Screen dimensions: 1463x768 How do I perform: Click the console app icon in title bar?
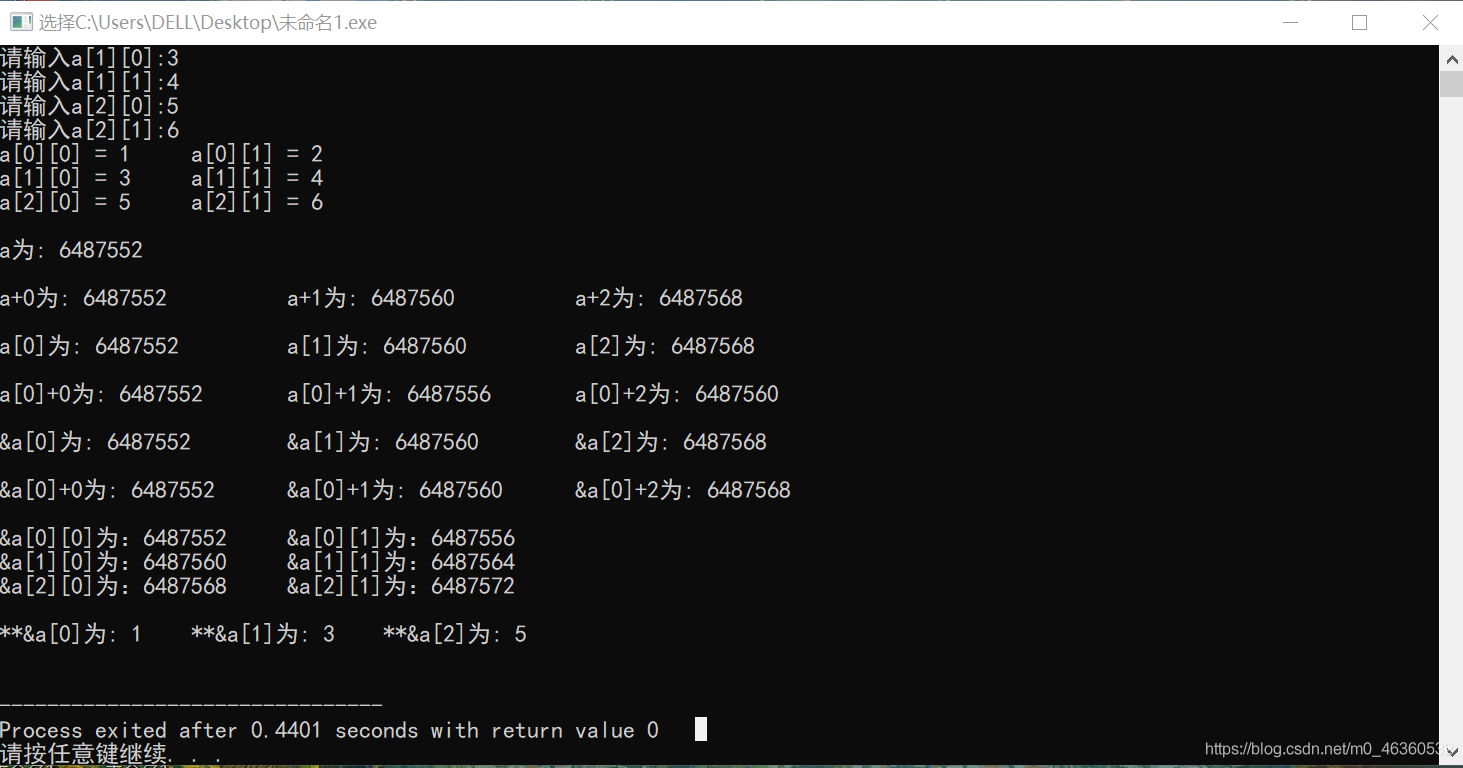22,22
